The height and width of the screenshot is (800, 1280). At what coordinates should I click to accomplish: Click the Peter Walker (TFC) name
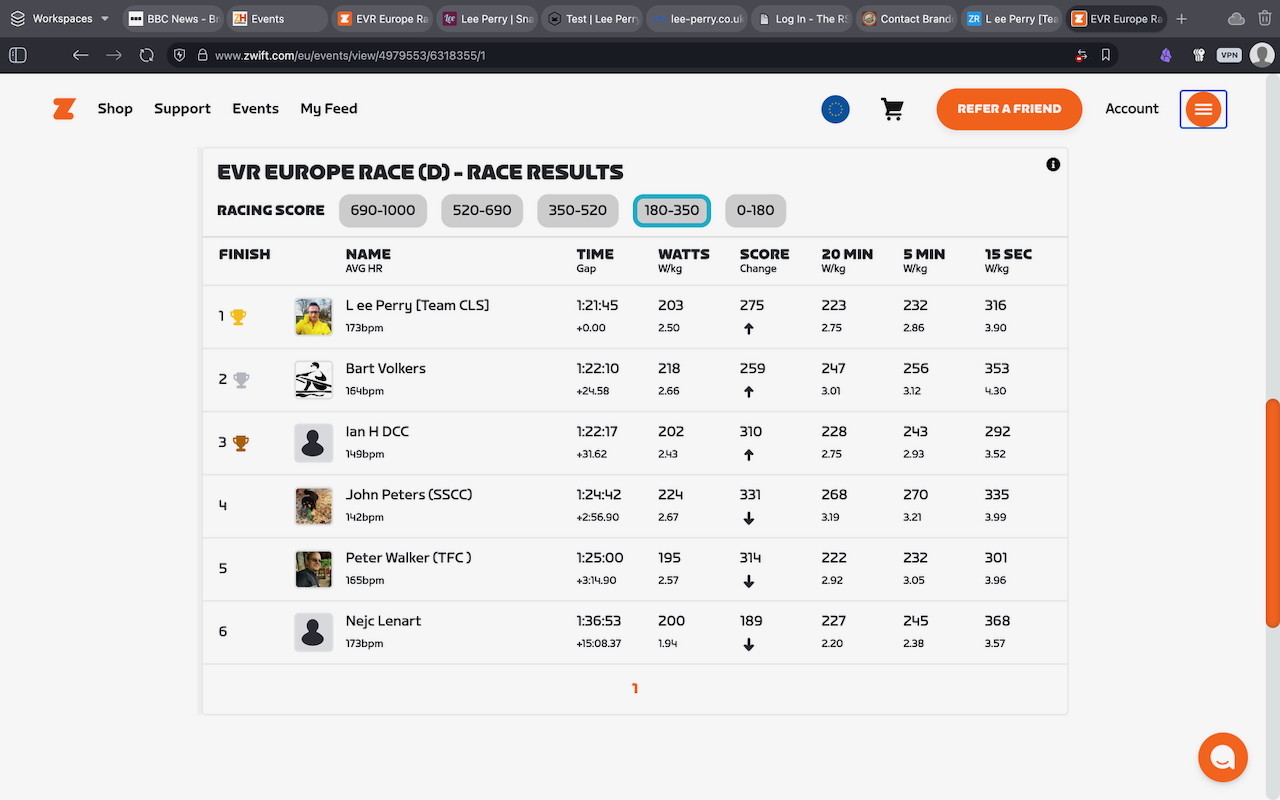tap(409, 558)
